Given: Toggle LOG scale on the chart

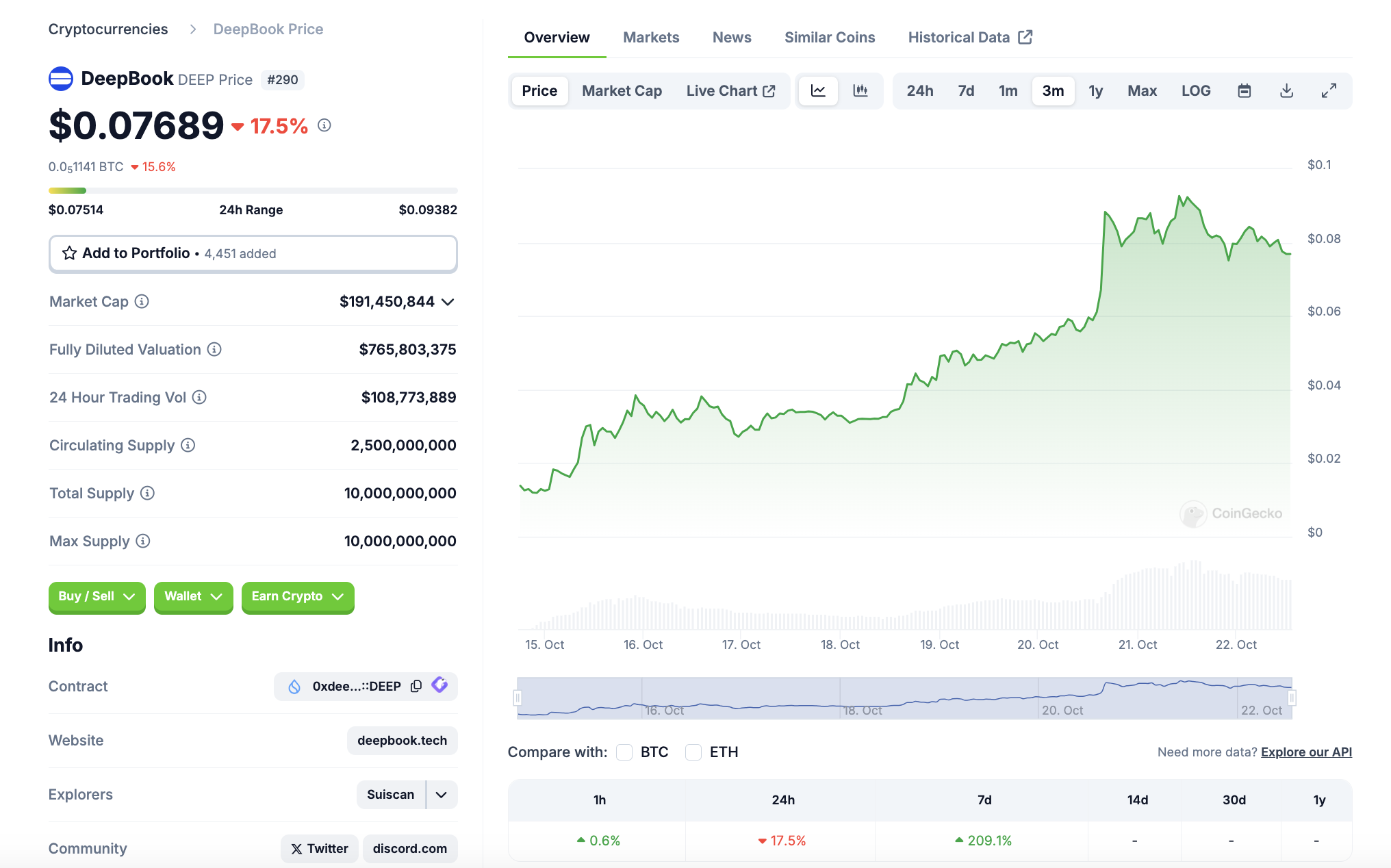Looking at the screenshot, I should click(1195, 90).
